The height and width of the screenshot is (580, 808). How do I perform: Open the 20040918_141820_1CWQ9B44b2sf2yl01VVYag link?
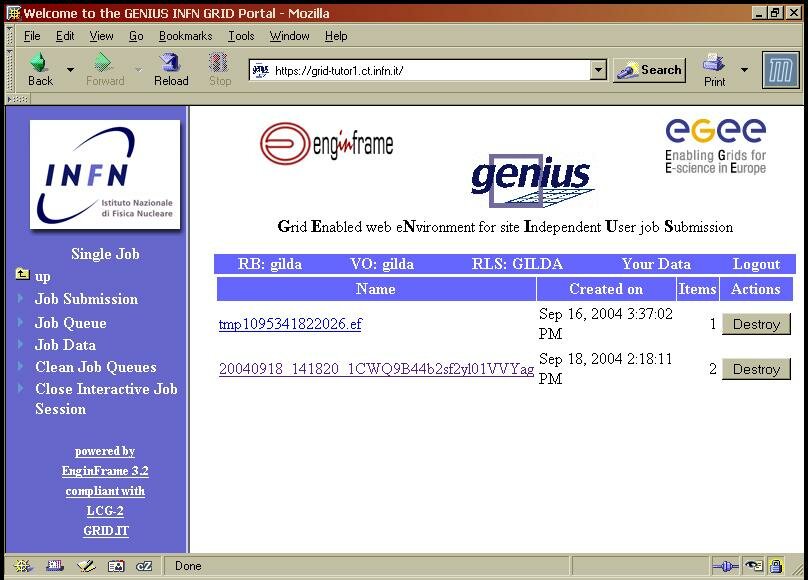(376, 369)
